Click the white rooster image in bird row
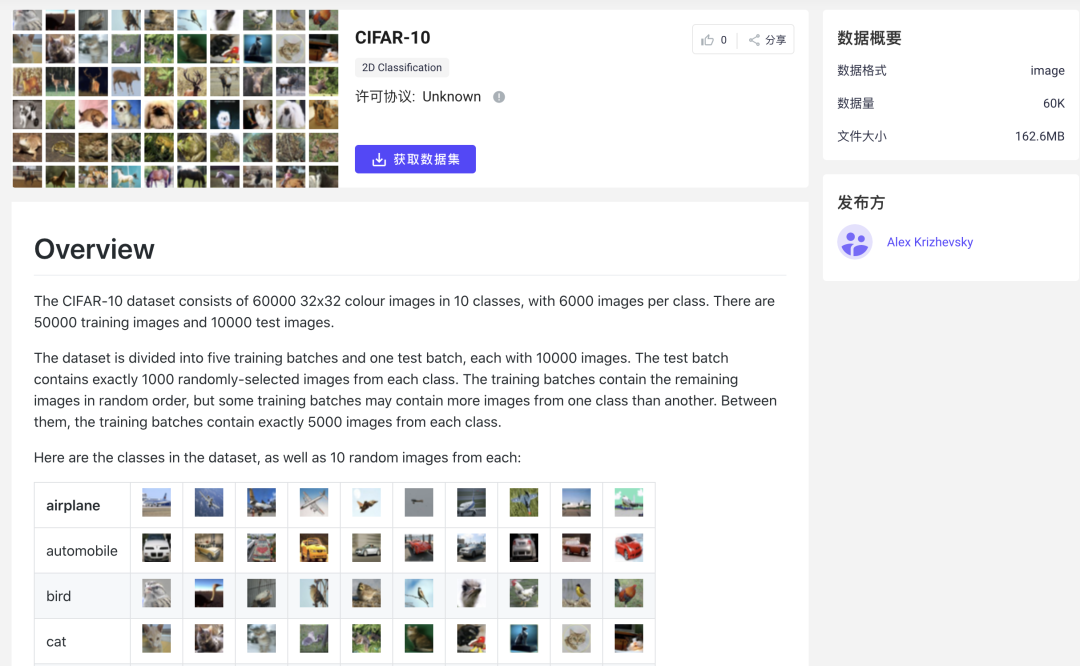Screen dimensions: 1080x666 (524, 594)
